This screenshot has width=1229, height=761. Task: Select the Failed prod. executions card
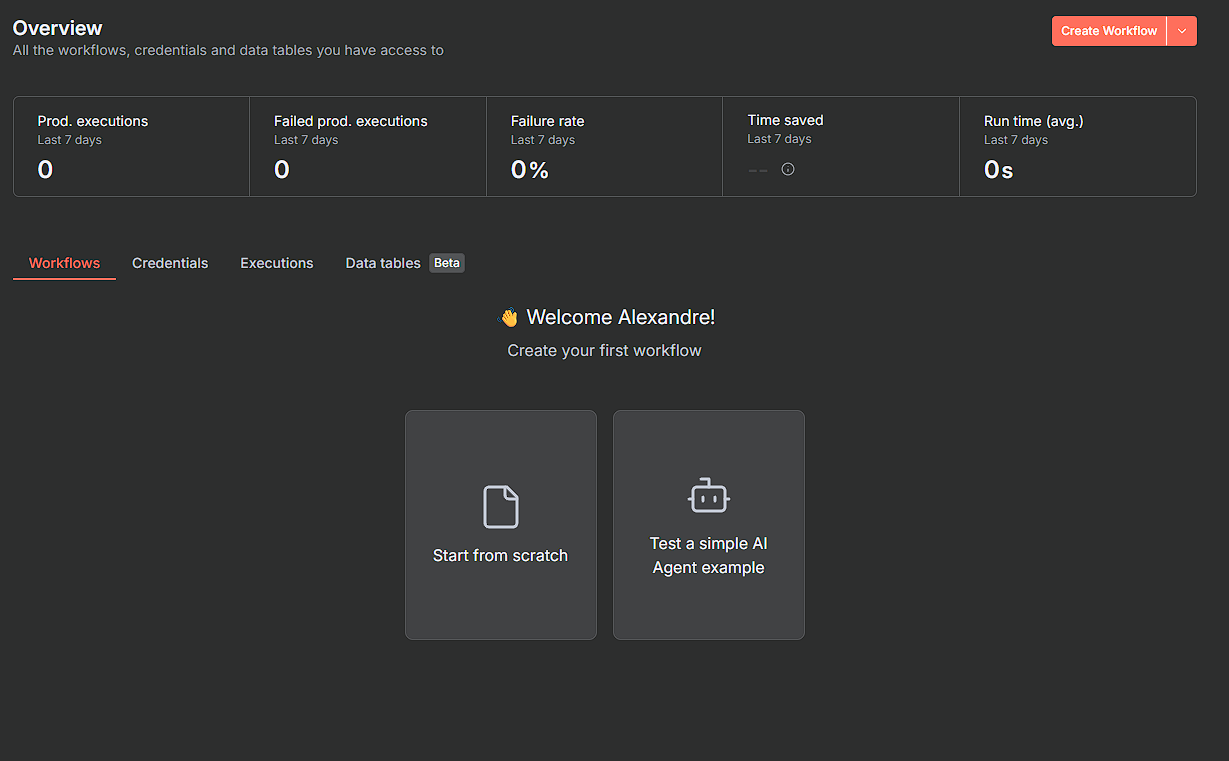[x=367, y=146]
